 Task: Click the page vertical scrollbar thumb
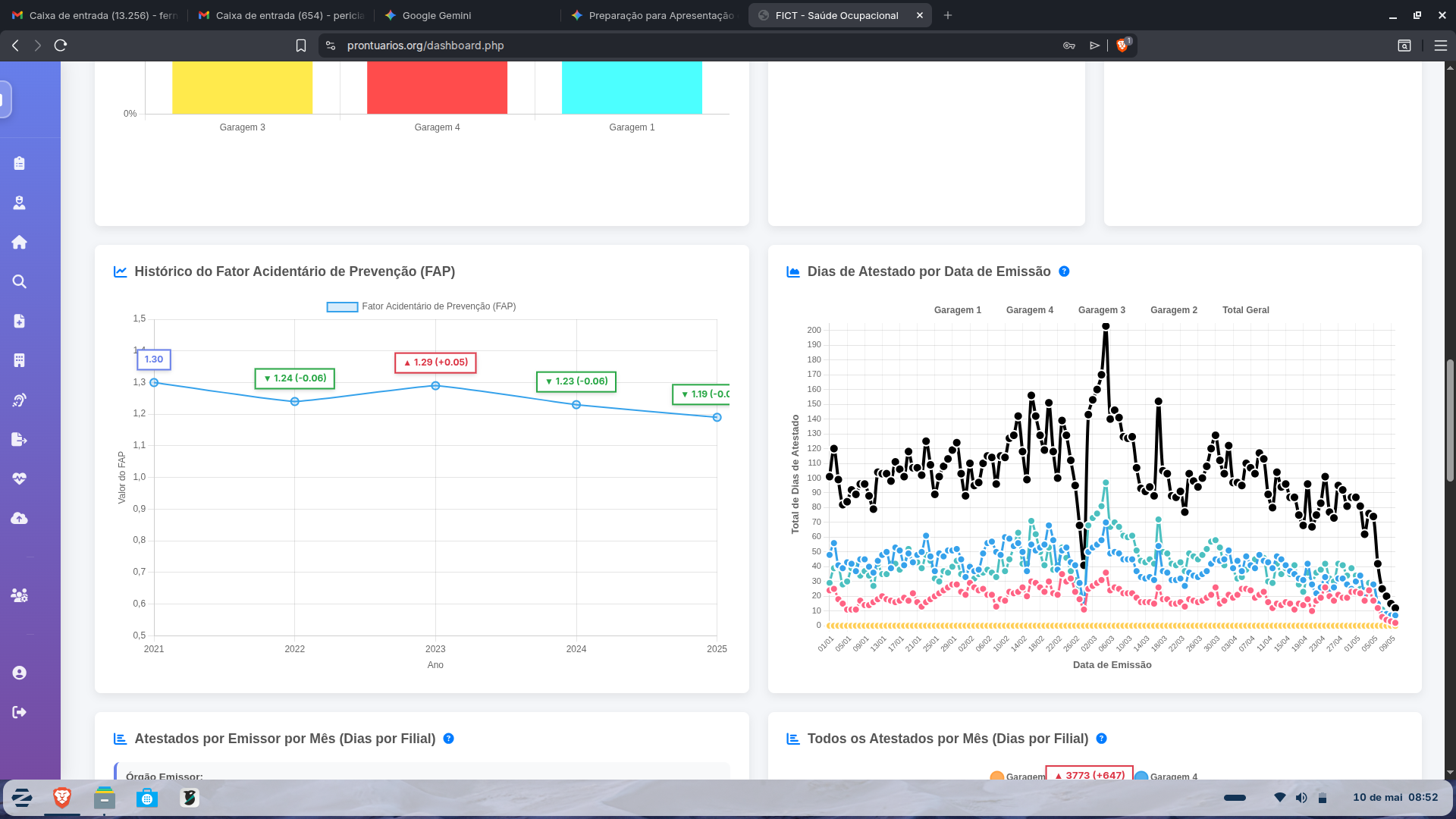1450,421
